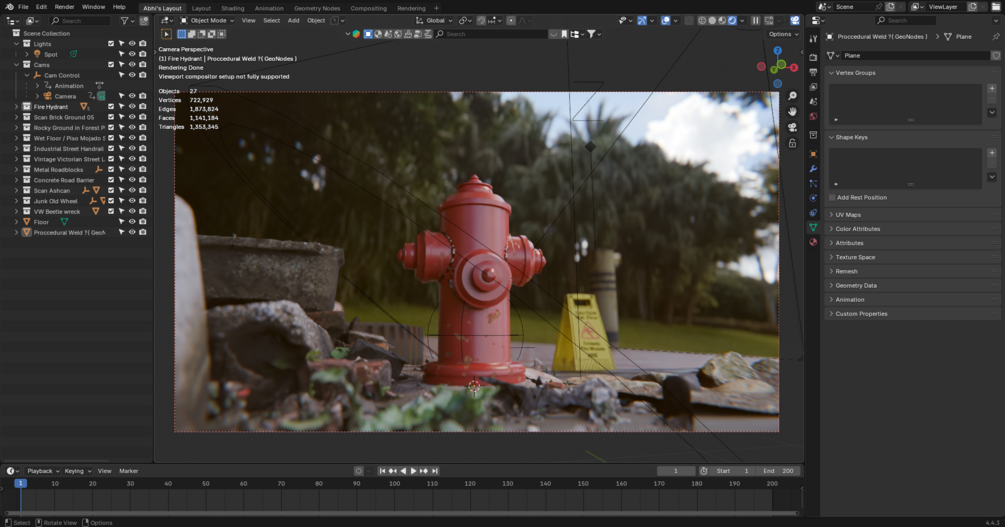Jump to the timeline end frame
The width and height of the screenshot is (1005, 527).
point(435,471)
